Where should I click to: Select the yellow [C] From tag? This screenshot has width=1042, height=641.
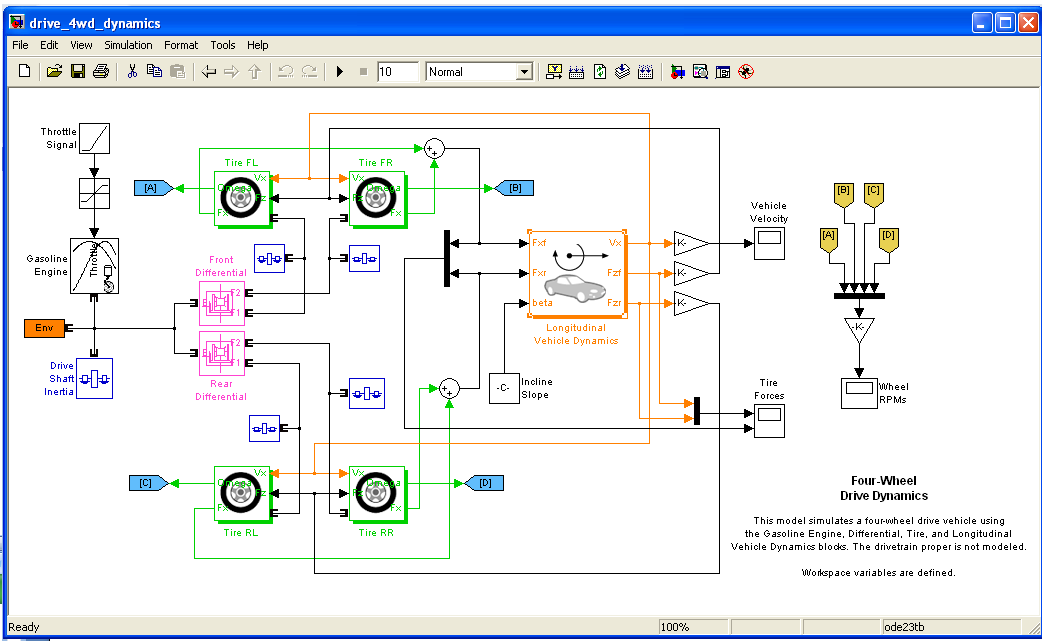click(x=874, y=195)
